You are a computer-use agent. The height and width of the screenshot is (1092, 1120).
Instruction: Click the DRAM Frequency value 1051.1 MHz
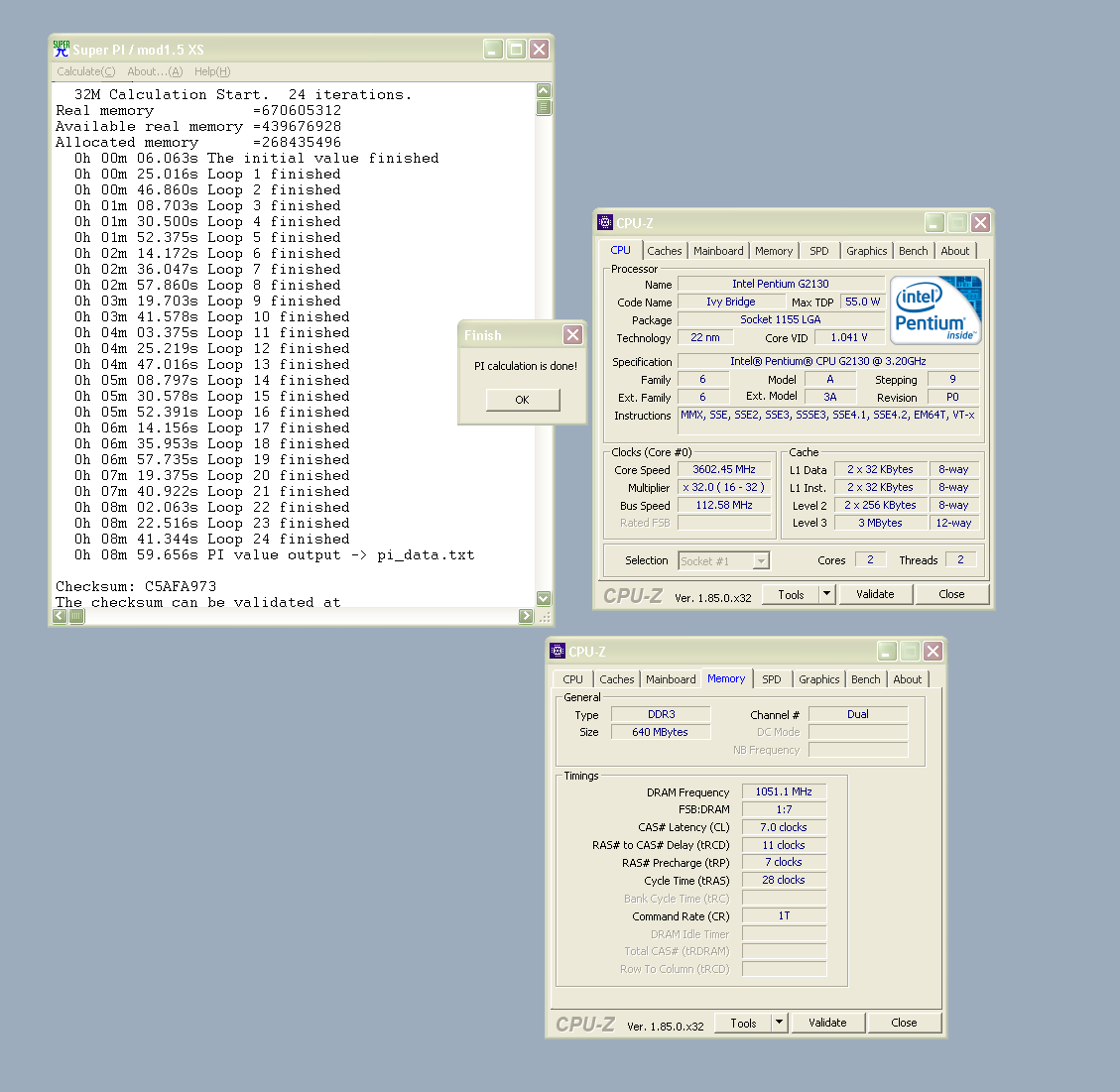point(784,791)
